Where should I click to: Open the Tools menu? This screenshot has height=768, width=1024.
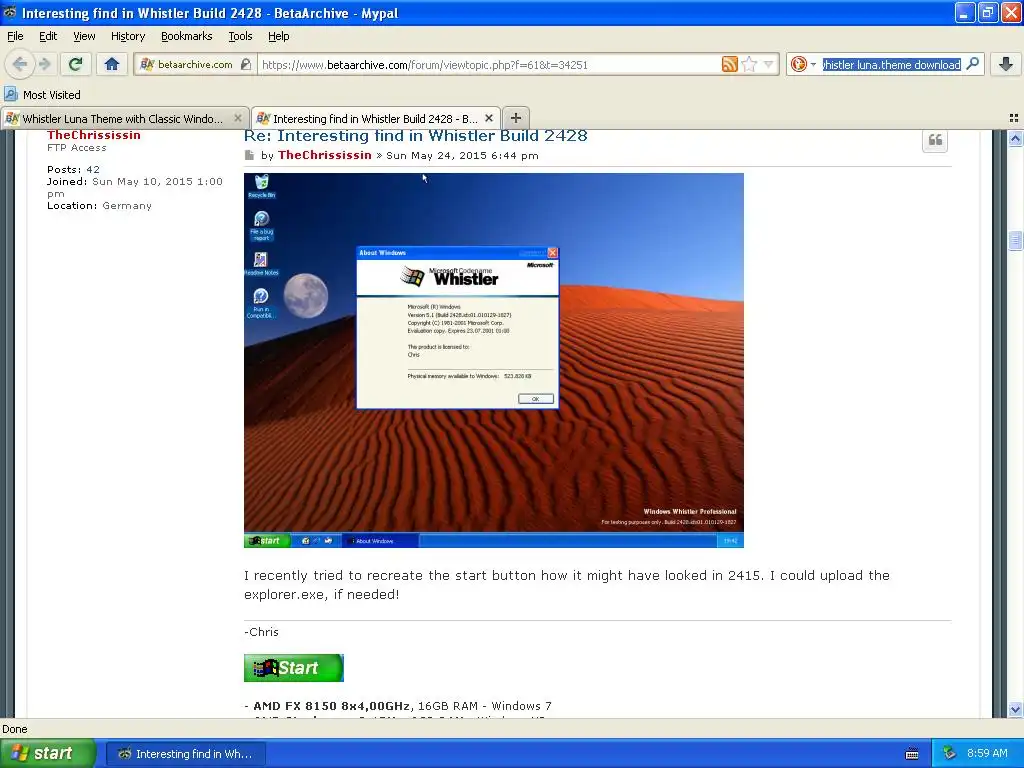[240, 36]
